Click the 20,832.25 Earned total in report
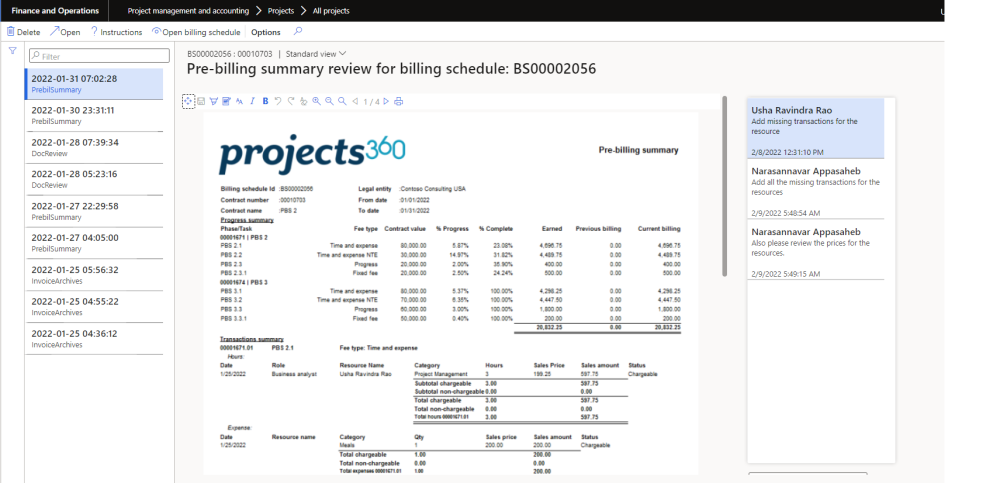The image size is (1000, 483). pyautogui.click(x=549, y=327)
